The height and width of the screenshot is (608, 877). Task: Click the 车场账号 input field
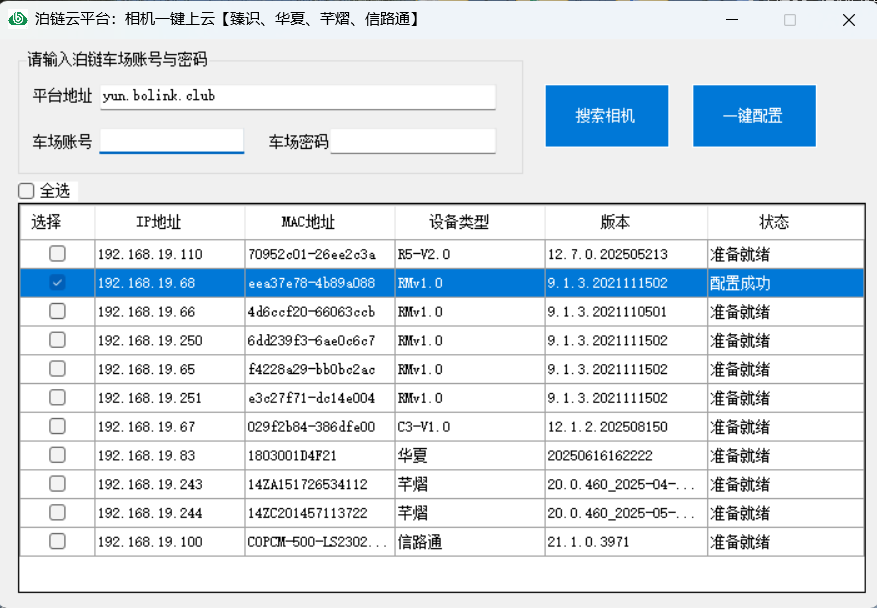coord(171,141)
